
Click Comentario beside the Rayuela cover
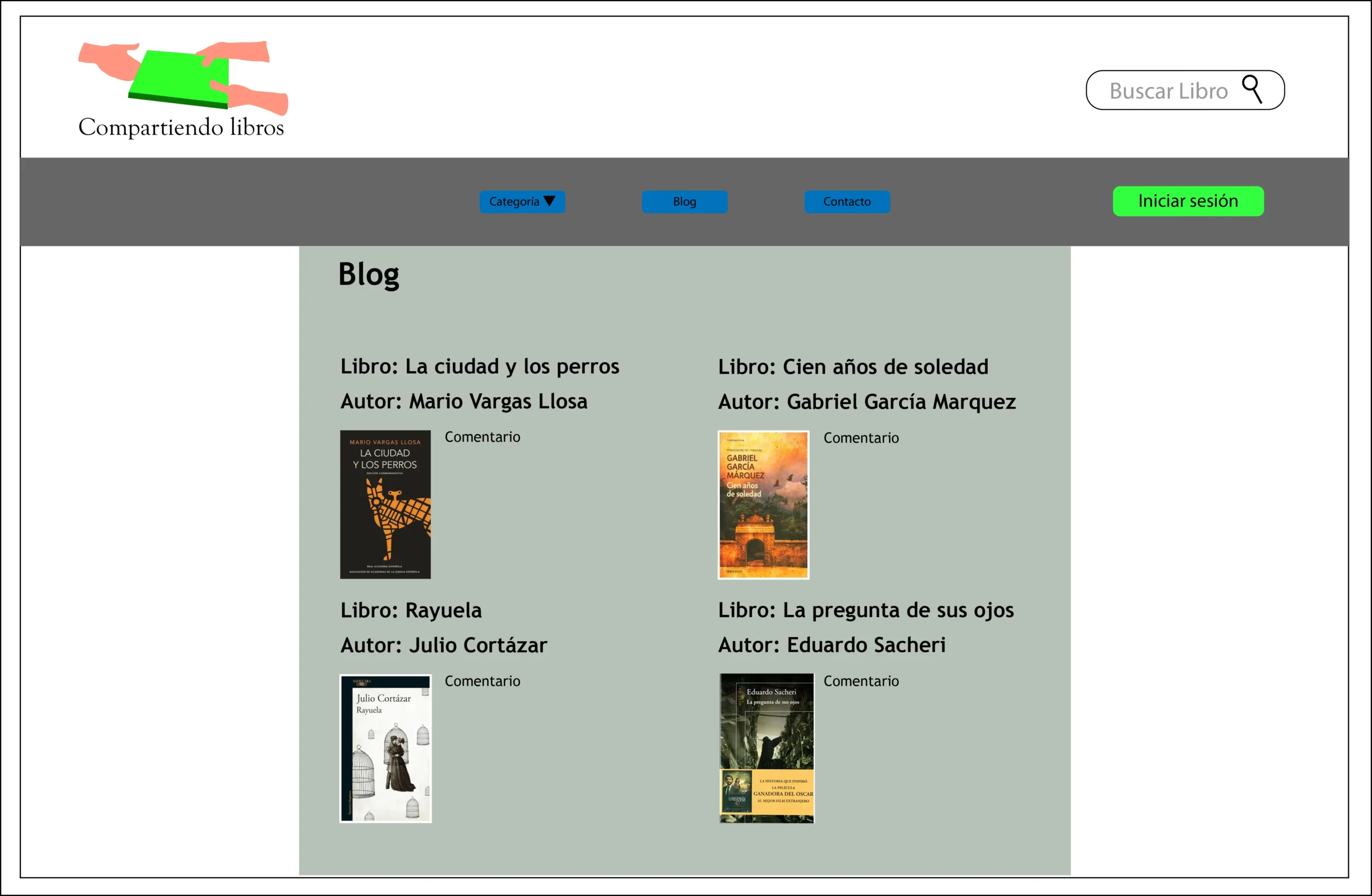click(x=482, y=681)
